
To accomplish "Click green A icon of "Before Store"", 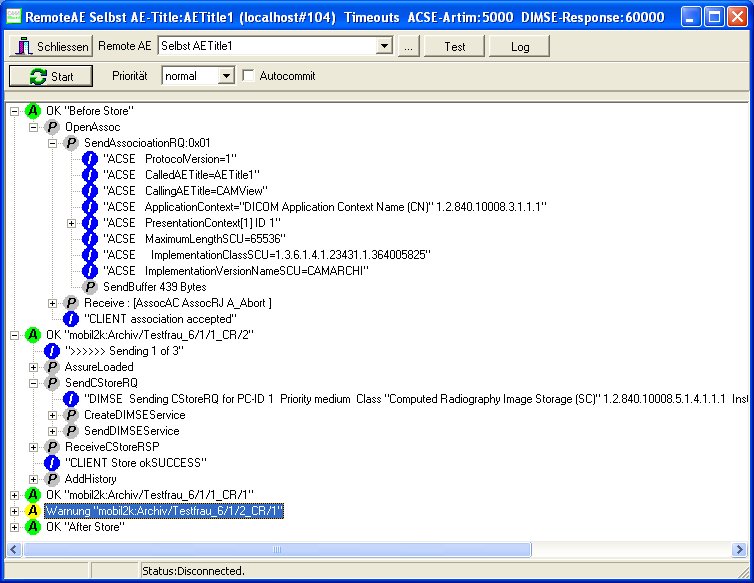I will coord(33,111).
